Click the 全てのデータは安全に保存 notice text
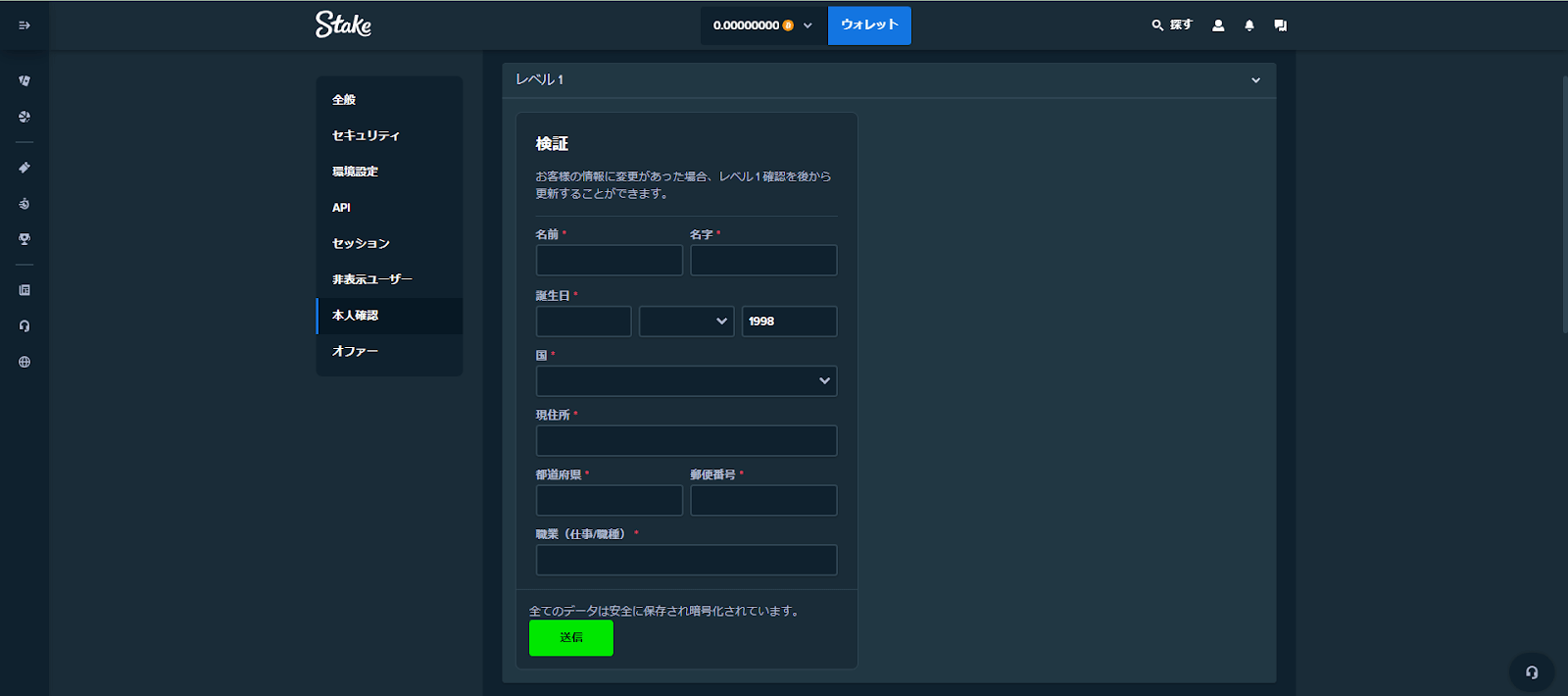 click(666, 611)
